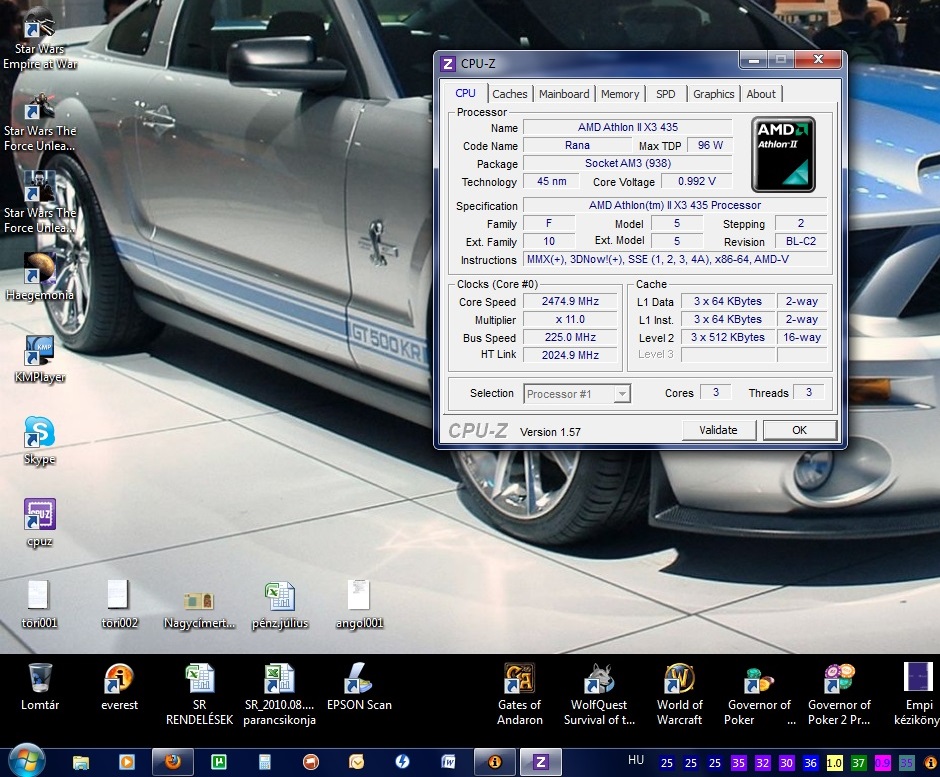Open the SPD tab
940x777 pixels.
(x=665, y=94)
